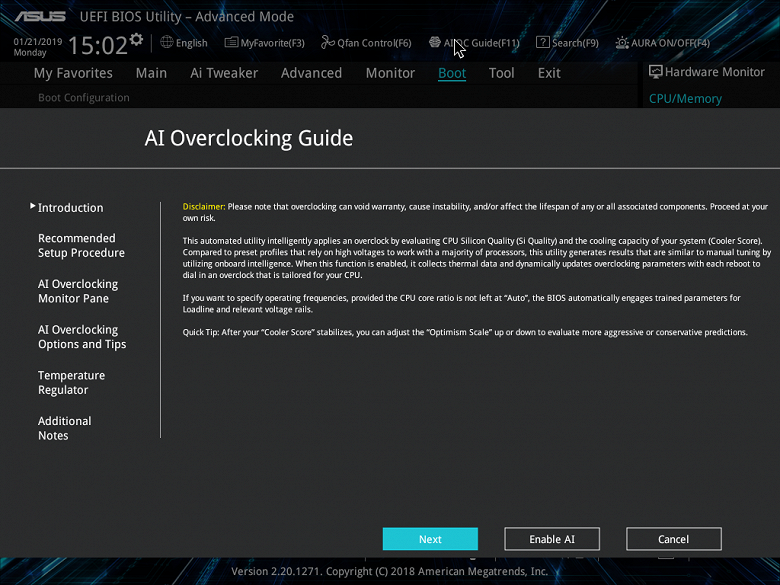Screen dimensions: 780x585
Task: Click the AURA ON/OFF light icon
Action: tap(622, 43)
